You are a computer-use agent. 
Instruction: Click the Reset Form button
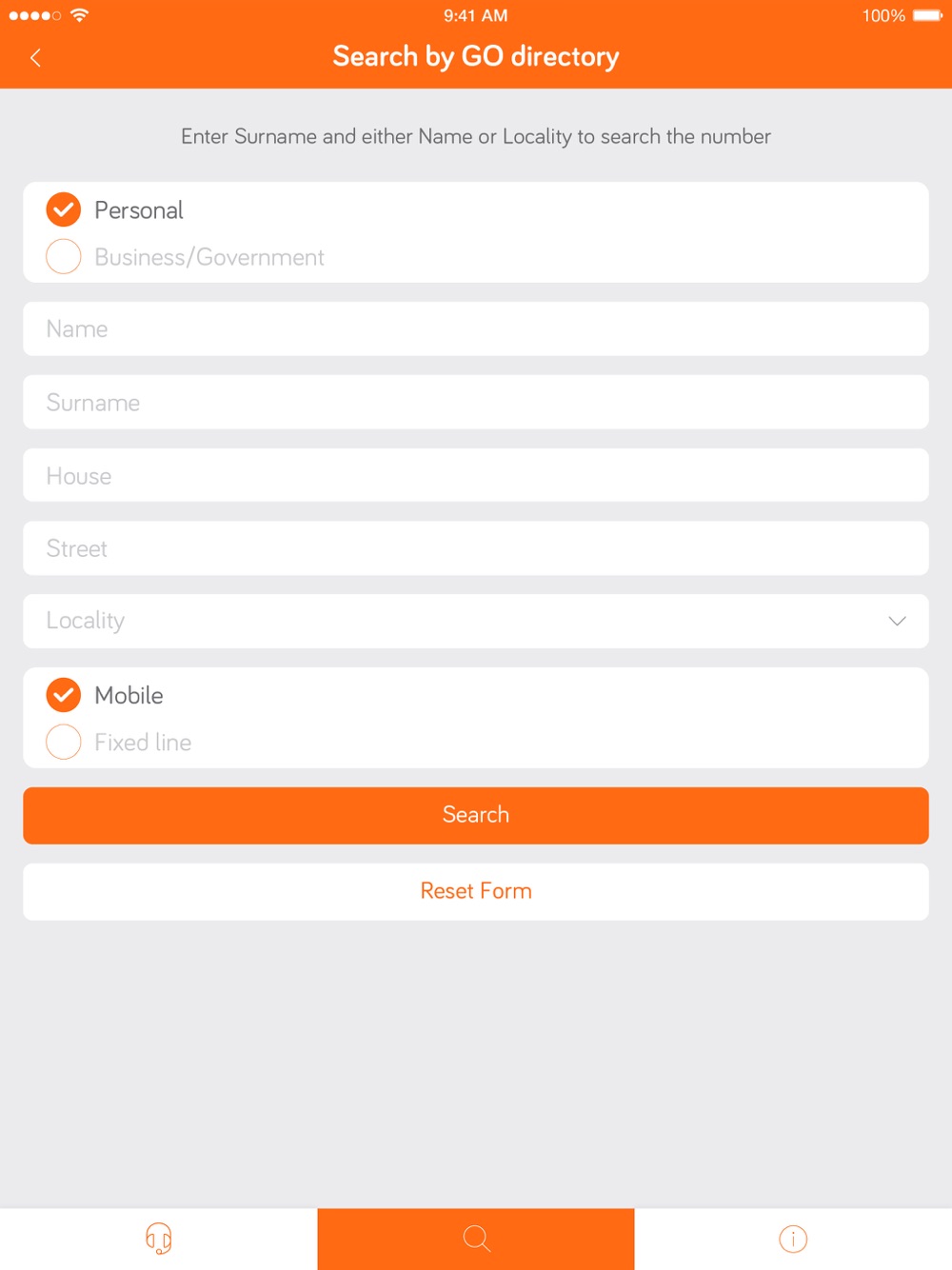click(x=476, y=891)
